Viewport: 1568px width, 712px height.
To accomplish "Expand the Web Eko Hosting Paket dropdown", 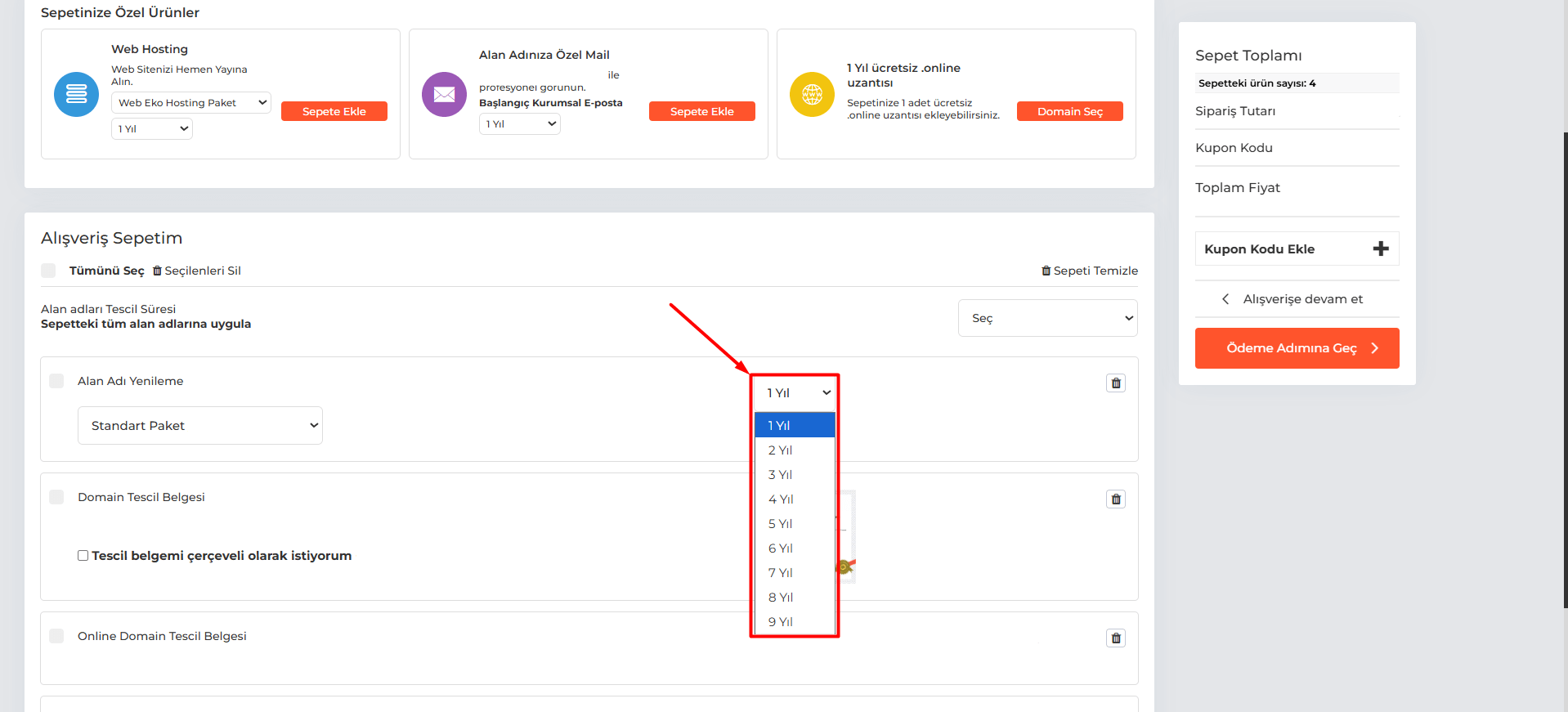I will click(x=190, y=103).
